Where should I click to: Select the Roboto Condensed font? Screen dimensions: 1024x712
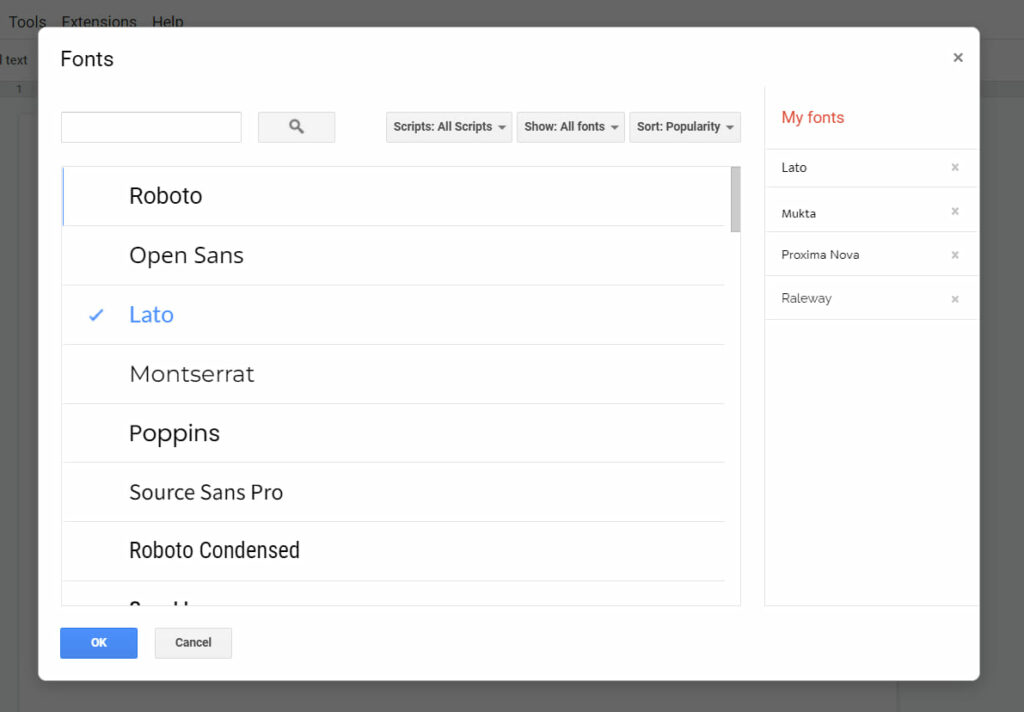coord(394,551)
